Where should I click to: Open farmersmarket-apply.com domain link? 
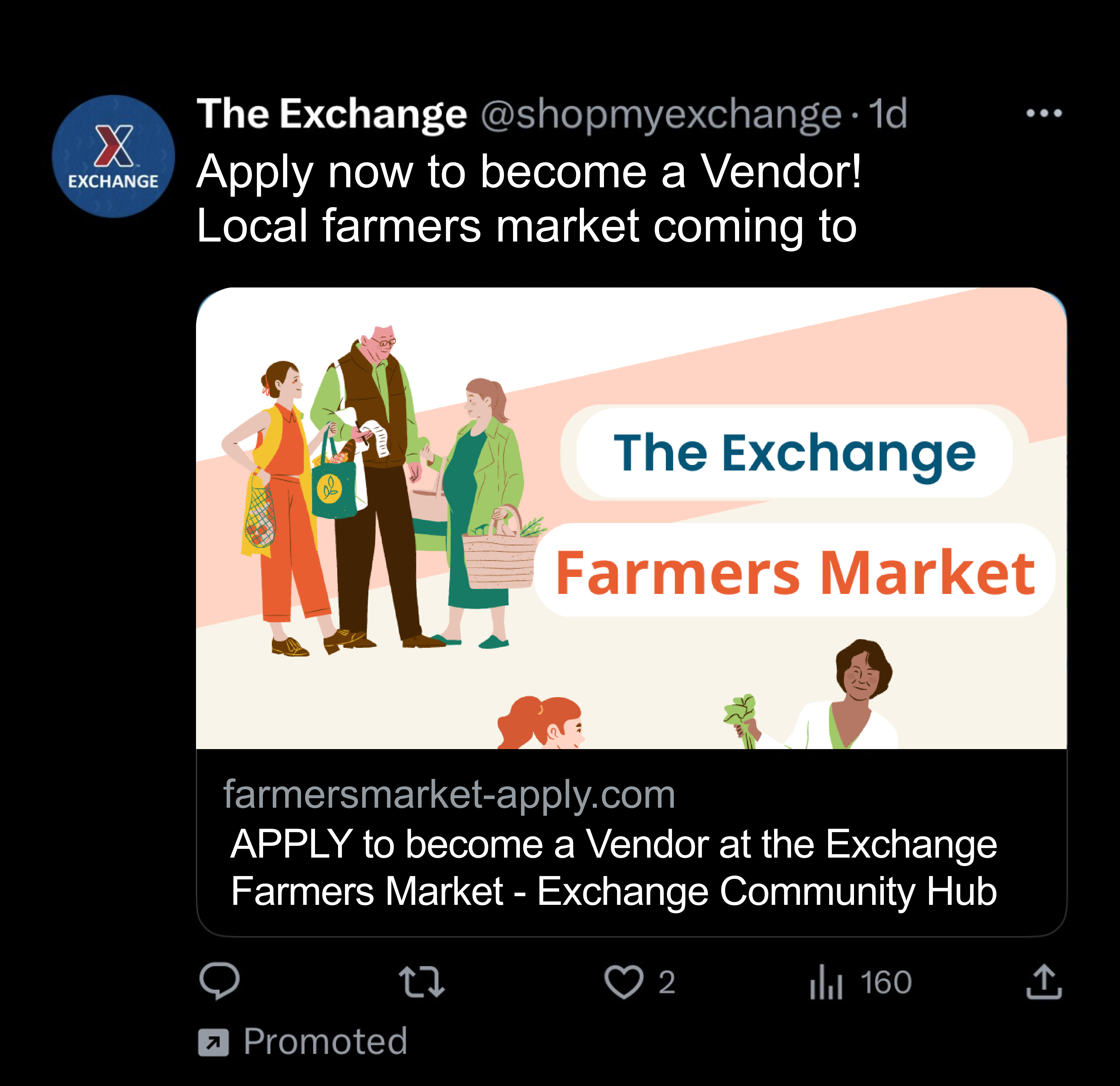coord(449,794)
